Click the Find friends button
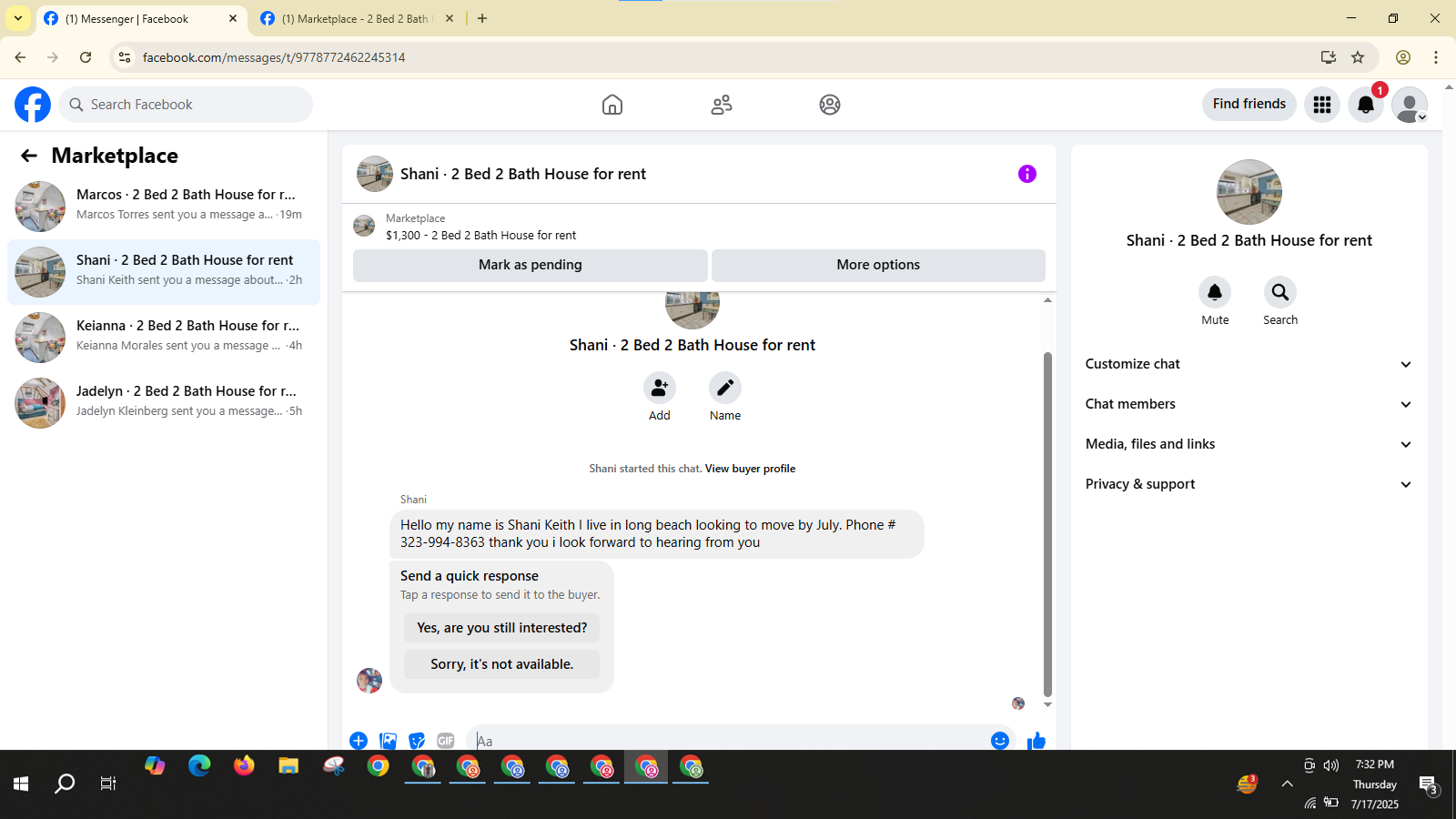Viewport: 1456px width, 819px height. click(1249, 104)
